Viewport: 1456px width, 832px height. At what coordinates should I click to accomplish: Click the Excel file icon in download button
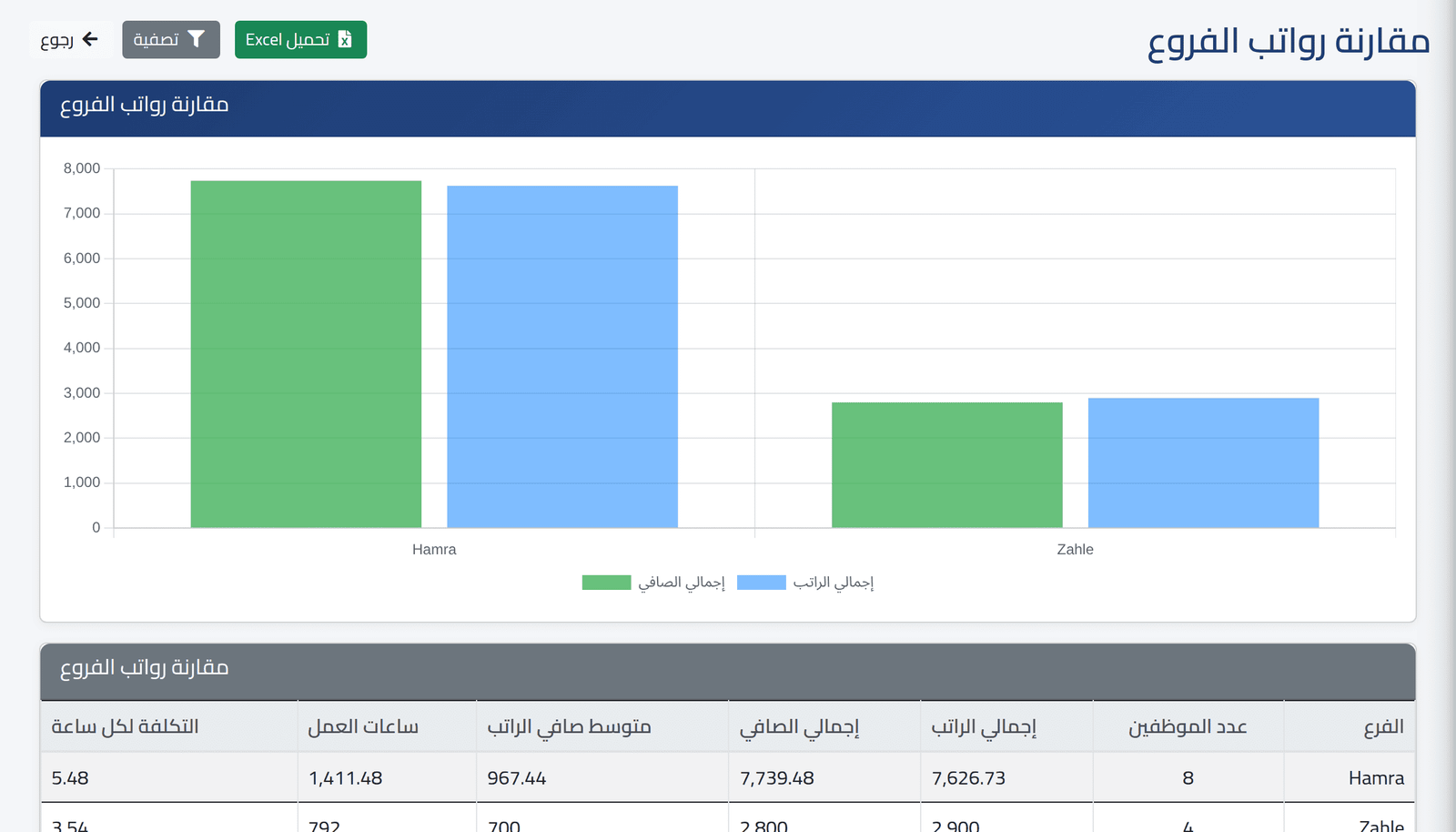(345, 39)
